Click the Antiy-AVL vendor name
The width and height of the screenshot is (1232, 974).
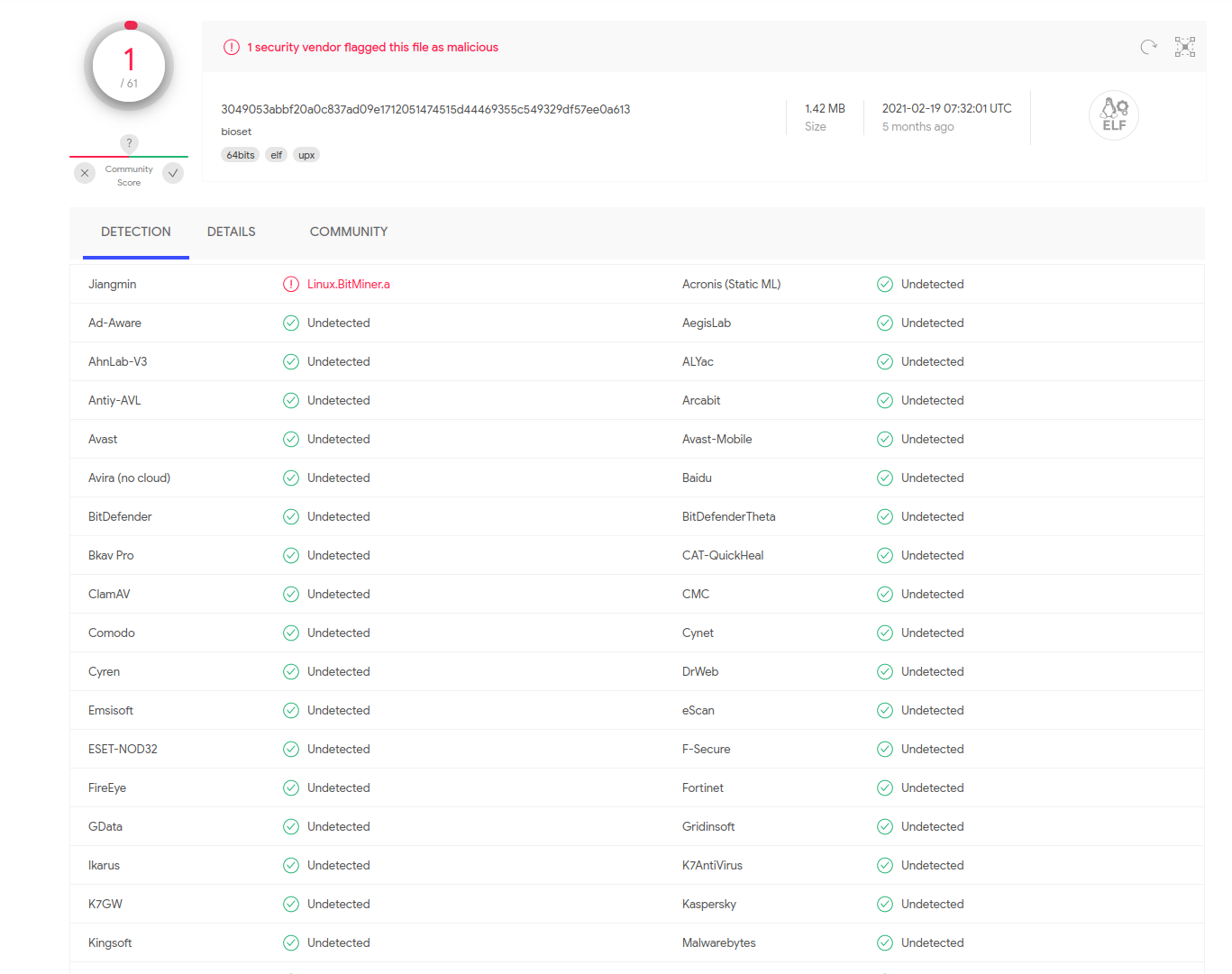point(114,400)
